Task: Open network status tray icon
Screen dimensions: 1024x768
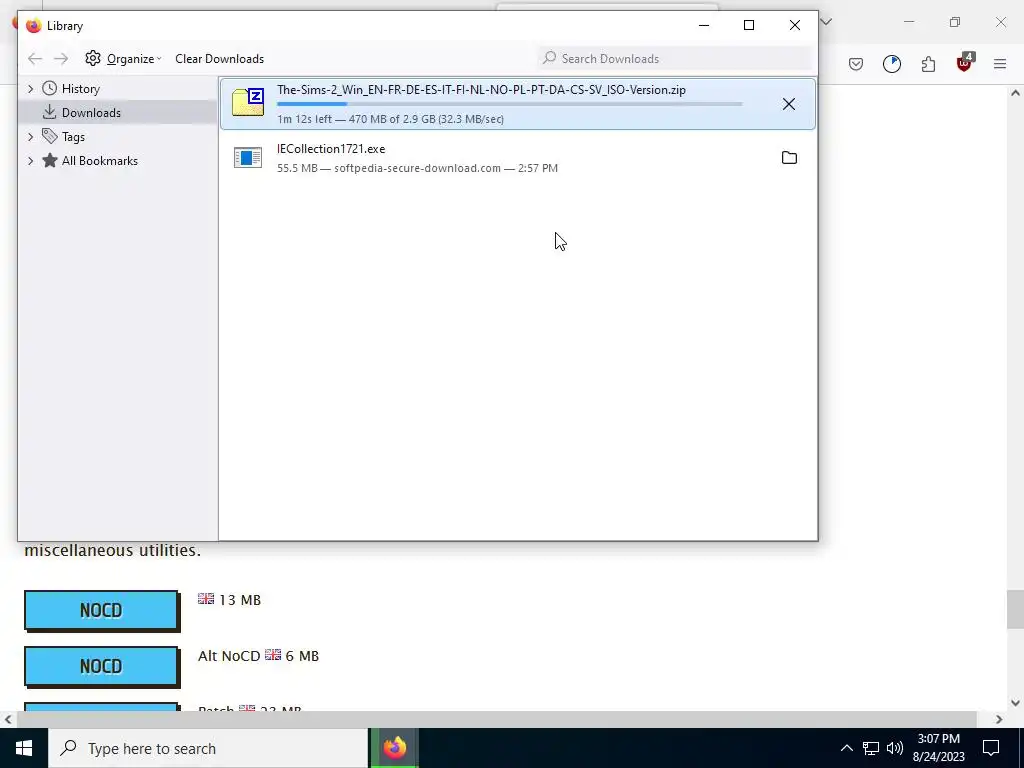Action: [x=871, y=748]
